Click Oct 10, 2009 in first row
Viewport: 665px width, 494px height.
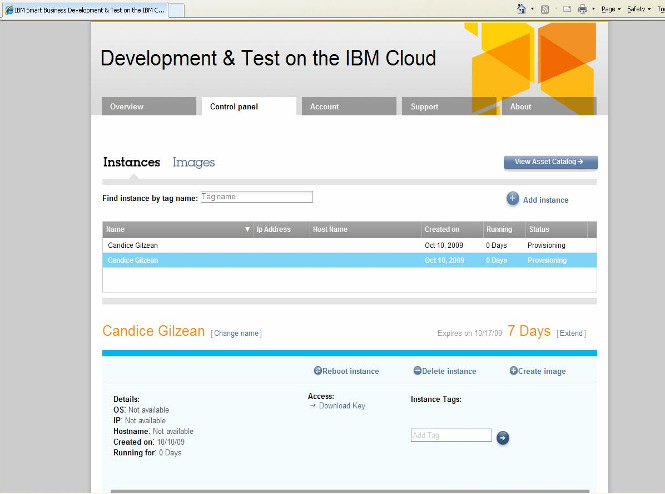(444, 246)
